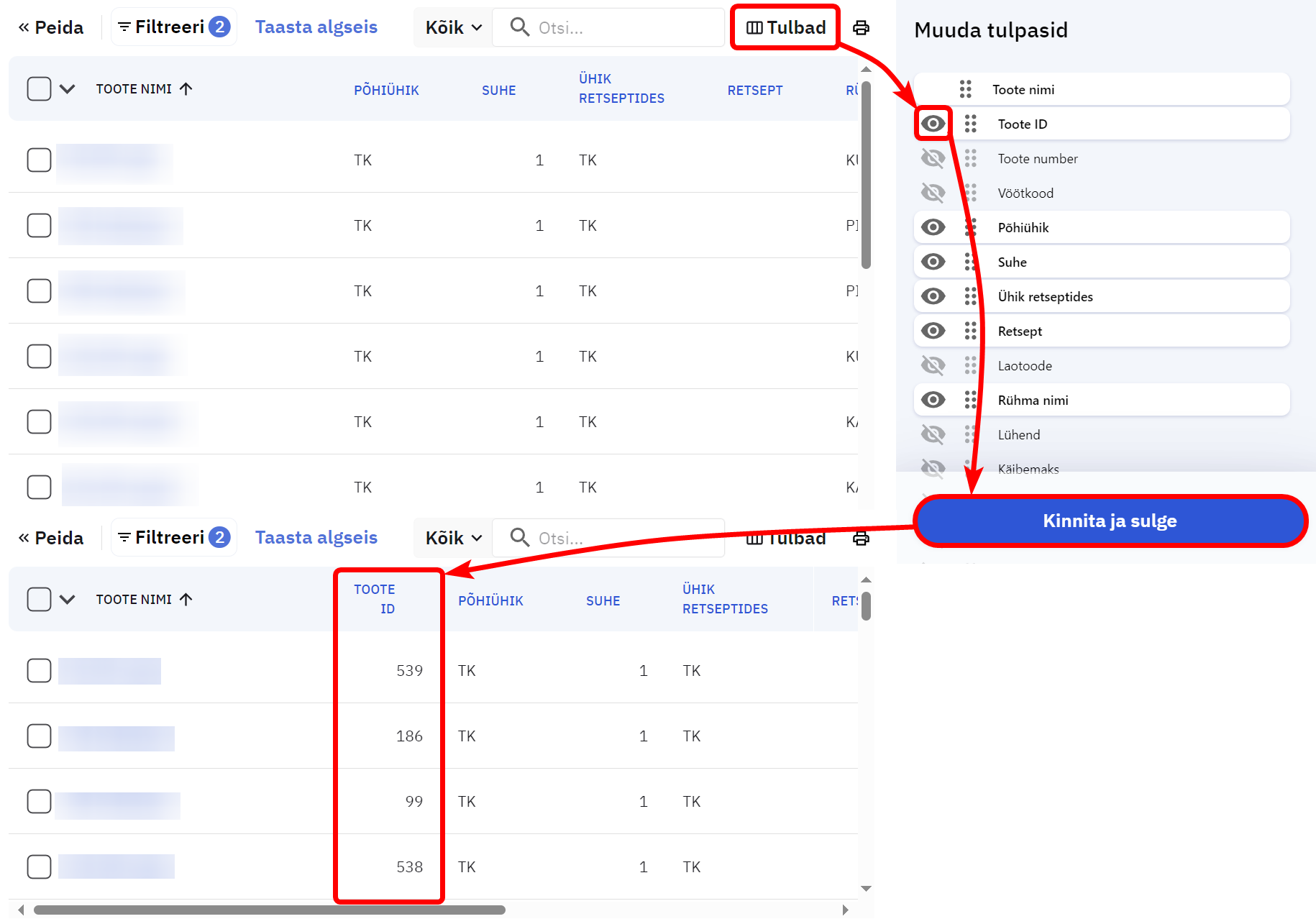
Task: Expand the selection chevron in top table header
Action: [67, 89]
